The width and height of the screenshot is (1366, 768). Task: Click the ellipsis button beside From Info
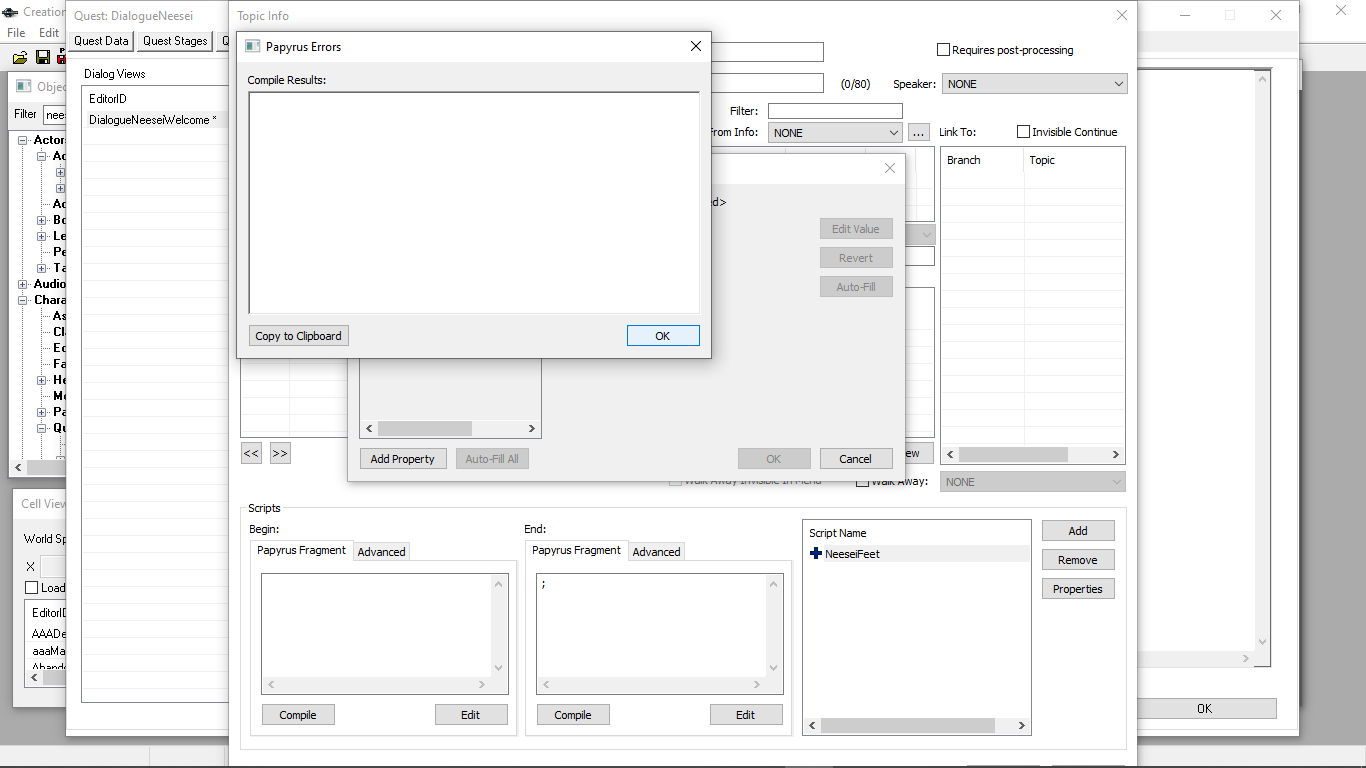(x=919, y=132)
